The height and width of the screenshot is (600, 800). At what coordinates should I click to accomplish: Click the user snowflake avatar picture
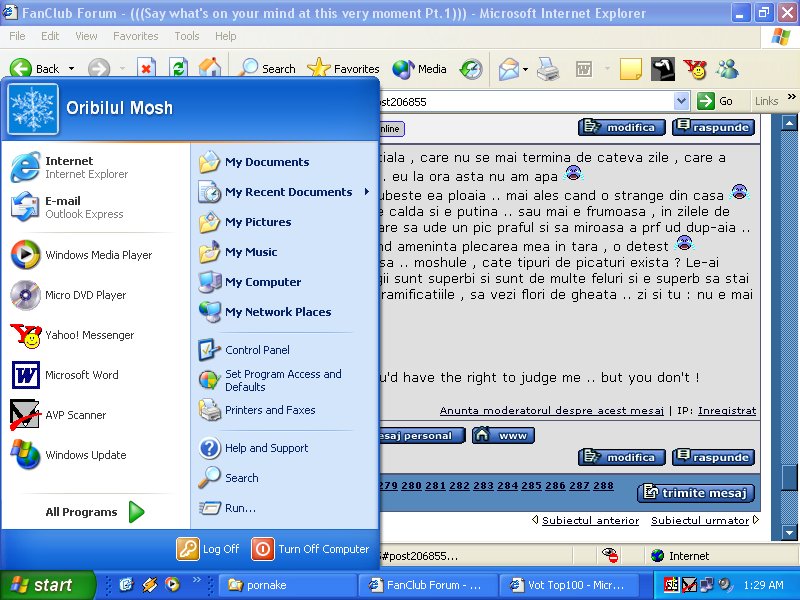(x=33, y=109)
